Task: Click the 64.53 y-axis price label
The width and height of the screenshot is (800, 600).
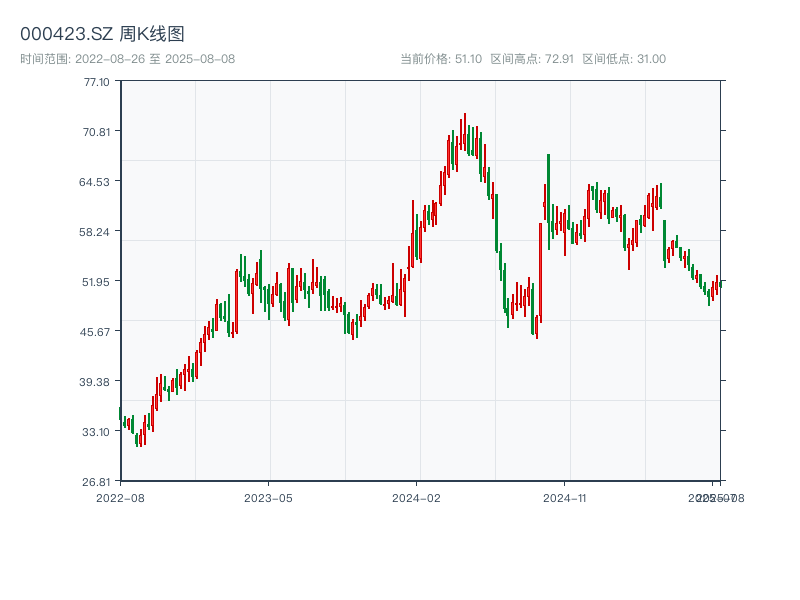Action: [96, 182]
